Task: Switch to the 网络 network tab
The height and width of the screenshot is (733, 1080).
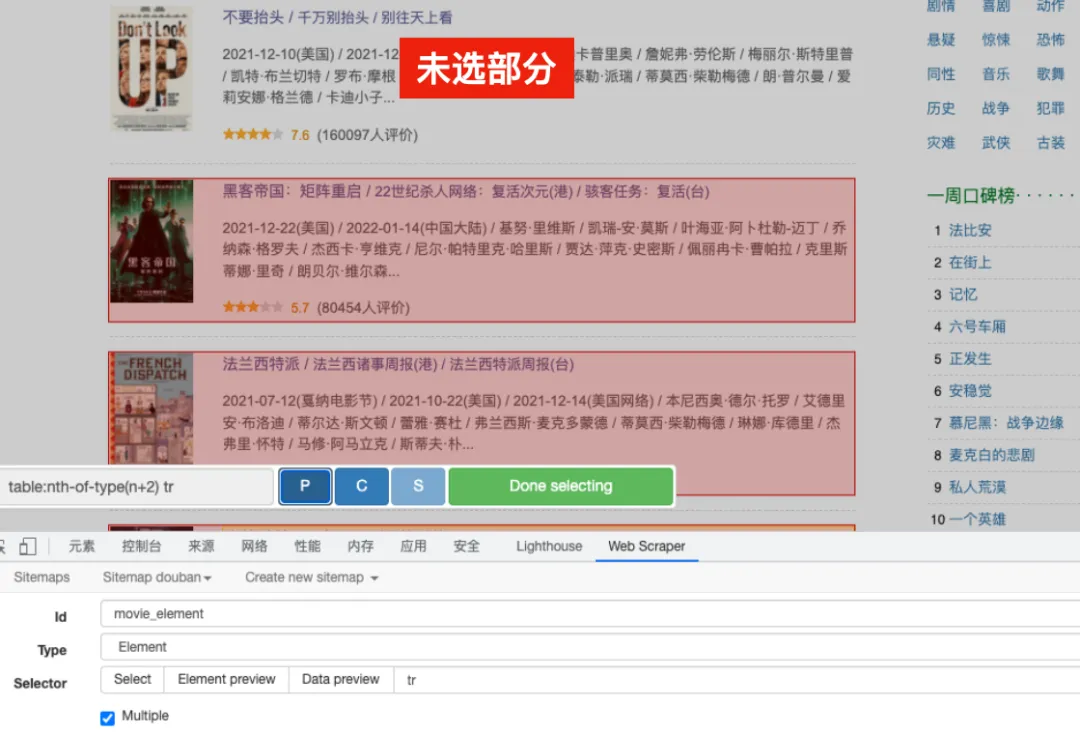Action: (254, 546)
